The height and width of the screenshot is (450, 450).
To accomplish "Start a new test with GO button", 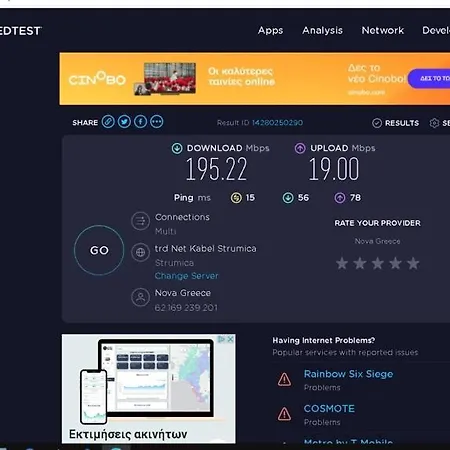I will pyautogui.click(x=99, y=250).
